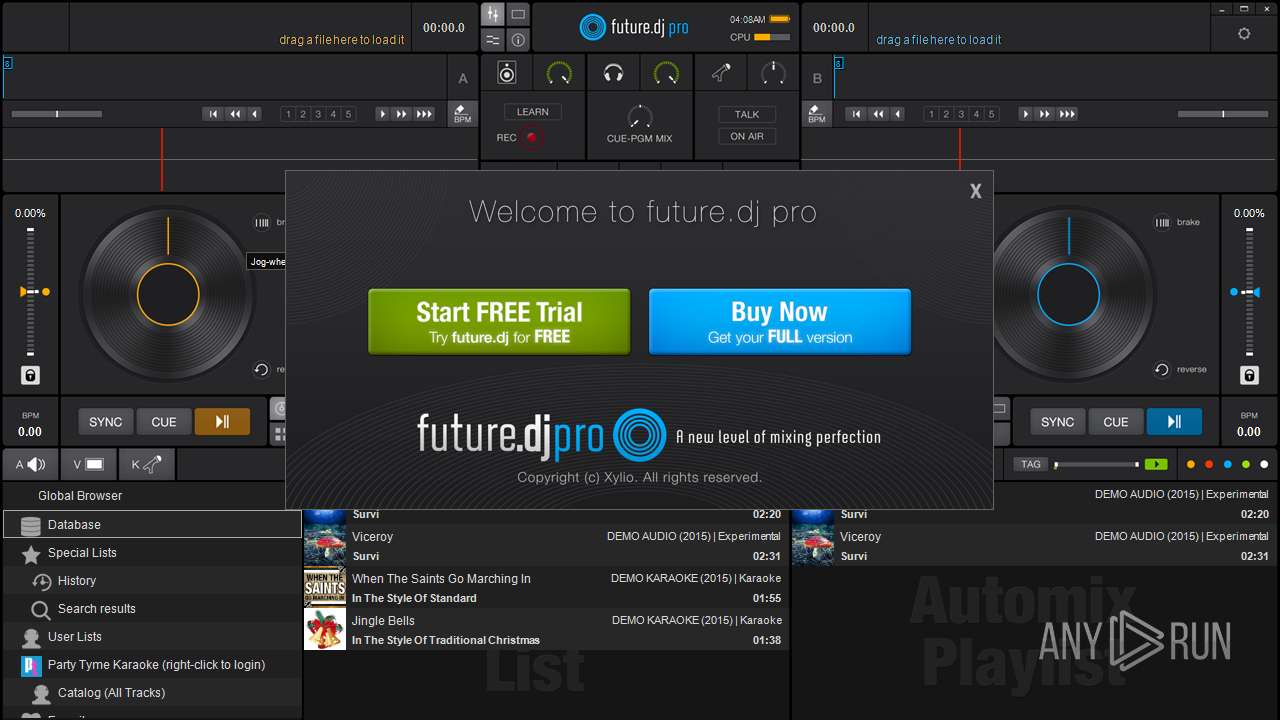Open the equalizer sliders icon at the top
Screen dimensions: 1280x720
[492, 40]
